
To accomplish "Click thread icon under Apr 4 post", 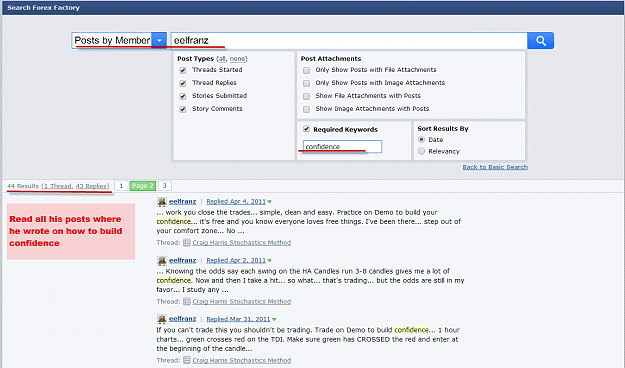I will (187, 242).
